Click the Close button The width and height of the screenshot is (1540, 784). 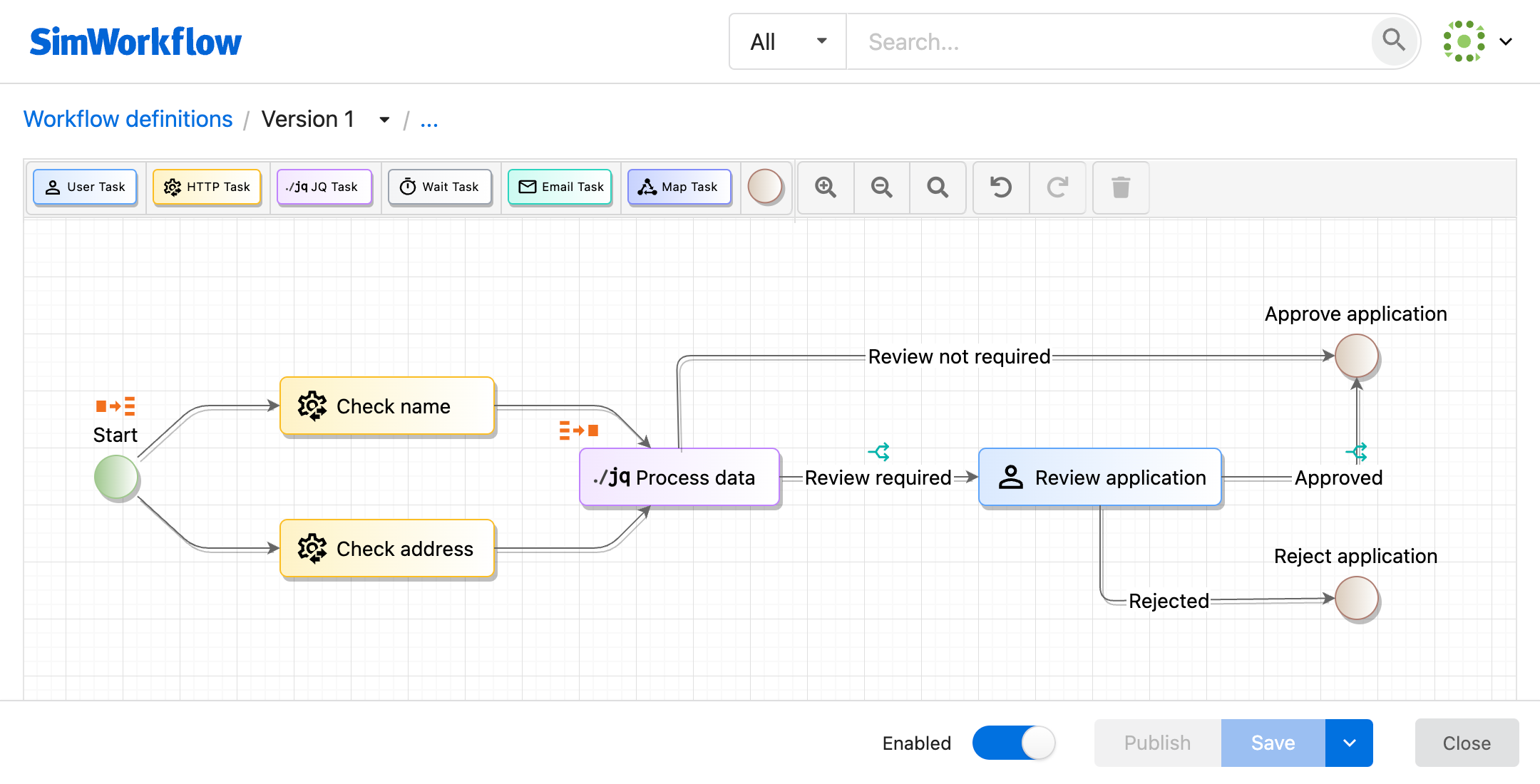(1467, 743)
